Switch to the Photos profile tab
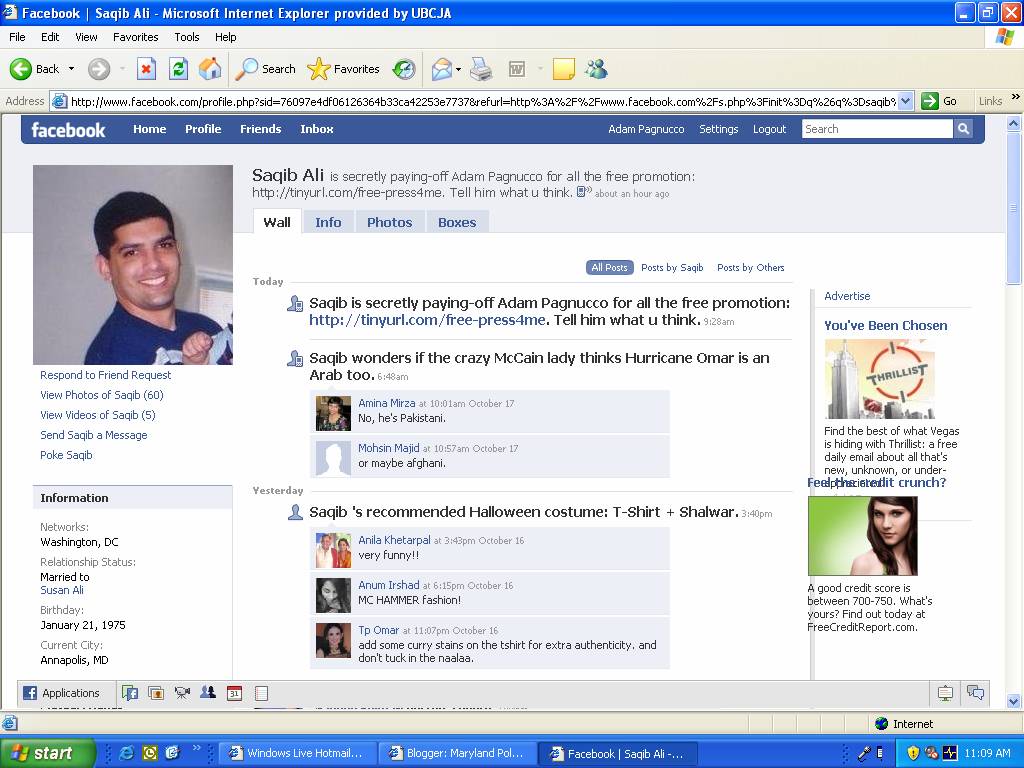This screenshot has width=1024, height=768. [x=389, y=222]
